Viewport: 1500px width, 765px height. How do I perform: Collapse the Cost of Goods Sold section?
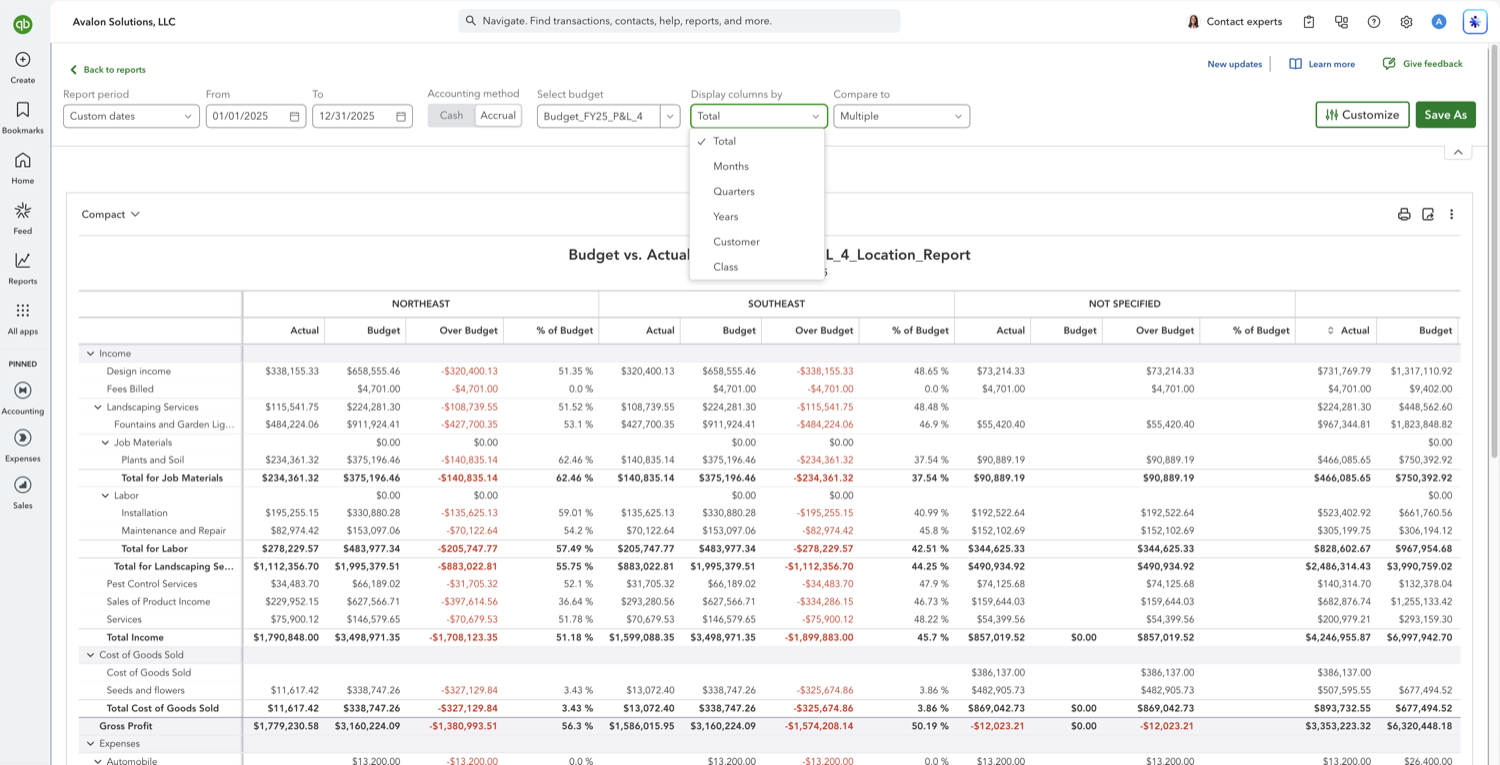click(x=90, y=655)
